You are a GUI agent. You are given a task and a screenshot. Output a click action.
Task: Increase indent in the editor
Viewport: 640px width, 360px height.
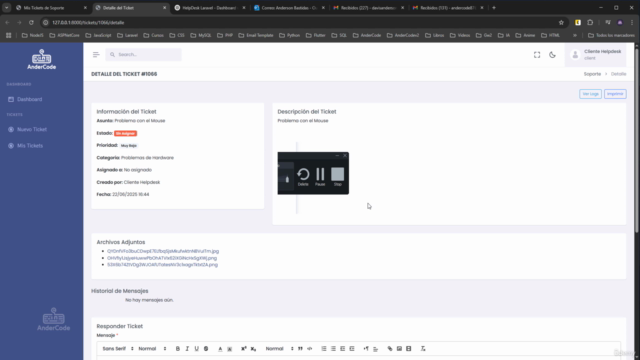tap(352, 349)
